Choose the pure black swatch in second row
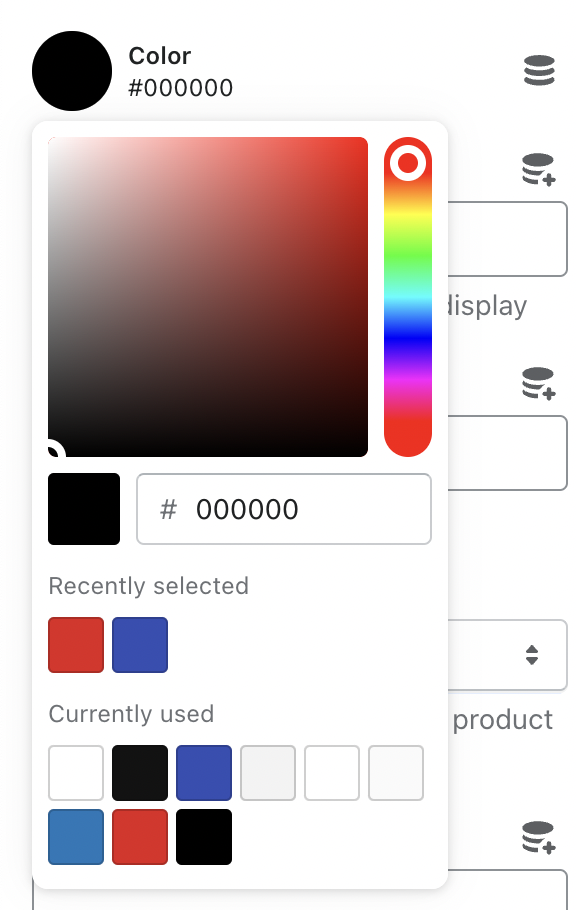Viewport: 576px width, 910px height. [204, 837]
